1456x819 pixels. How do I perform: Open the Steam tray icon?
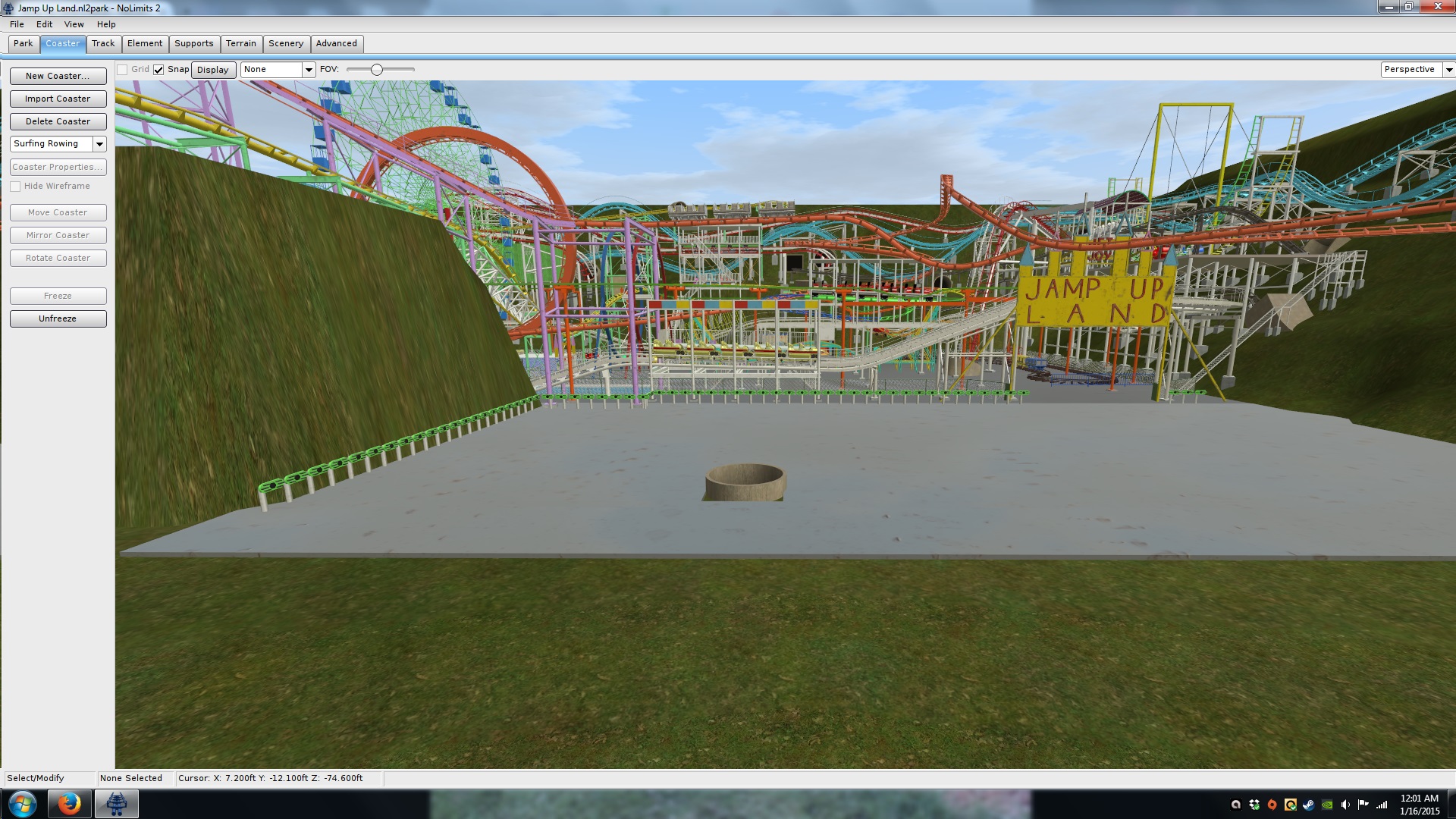point(1309,805)
